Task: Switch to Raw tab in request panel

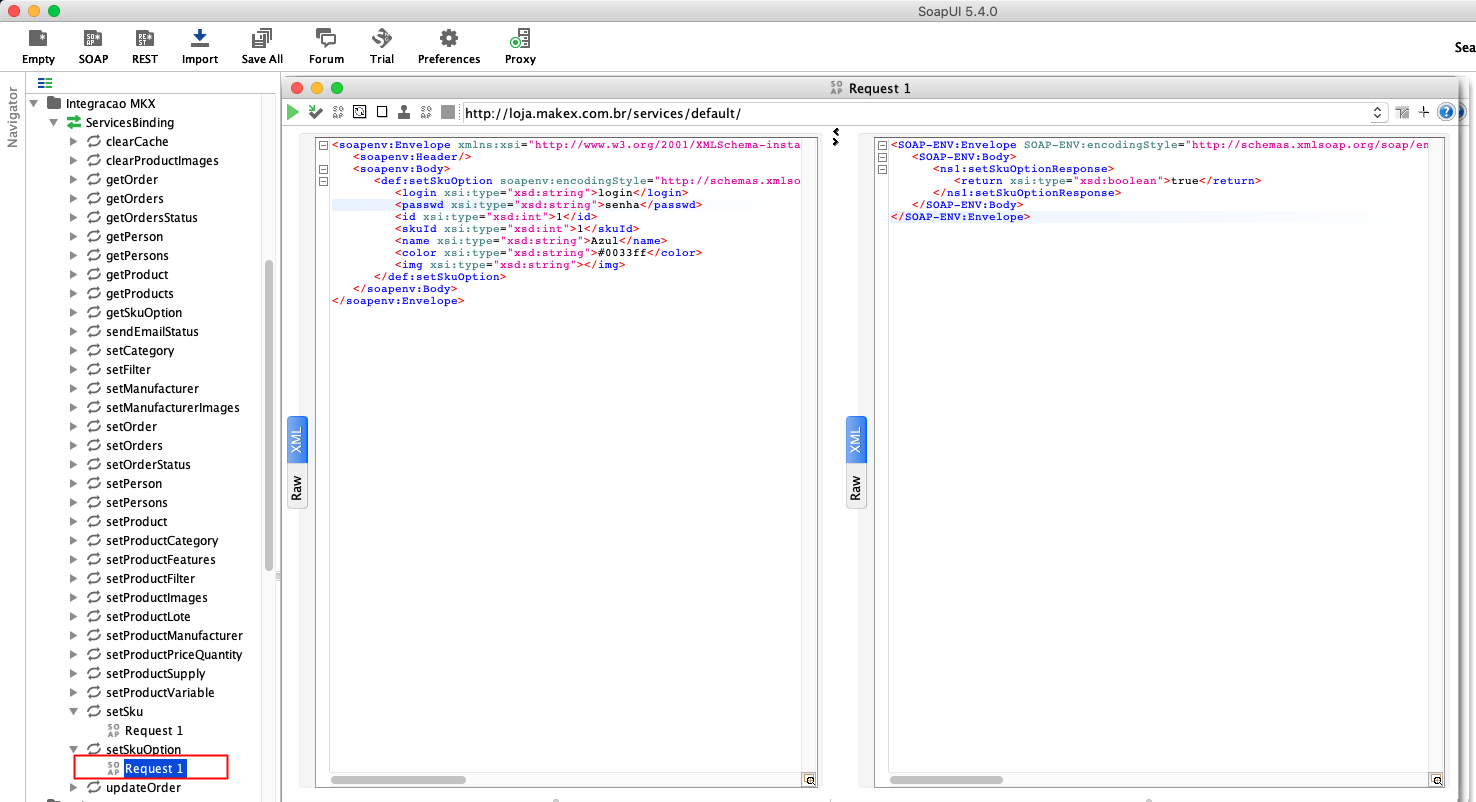Action: (297, 488)
